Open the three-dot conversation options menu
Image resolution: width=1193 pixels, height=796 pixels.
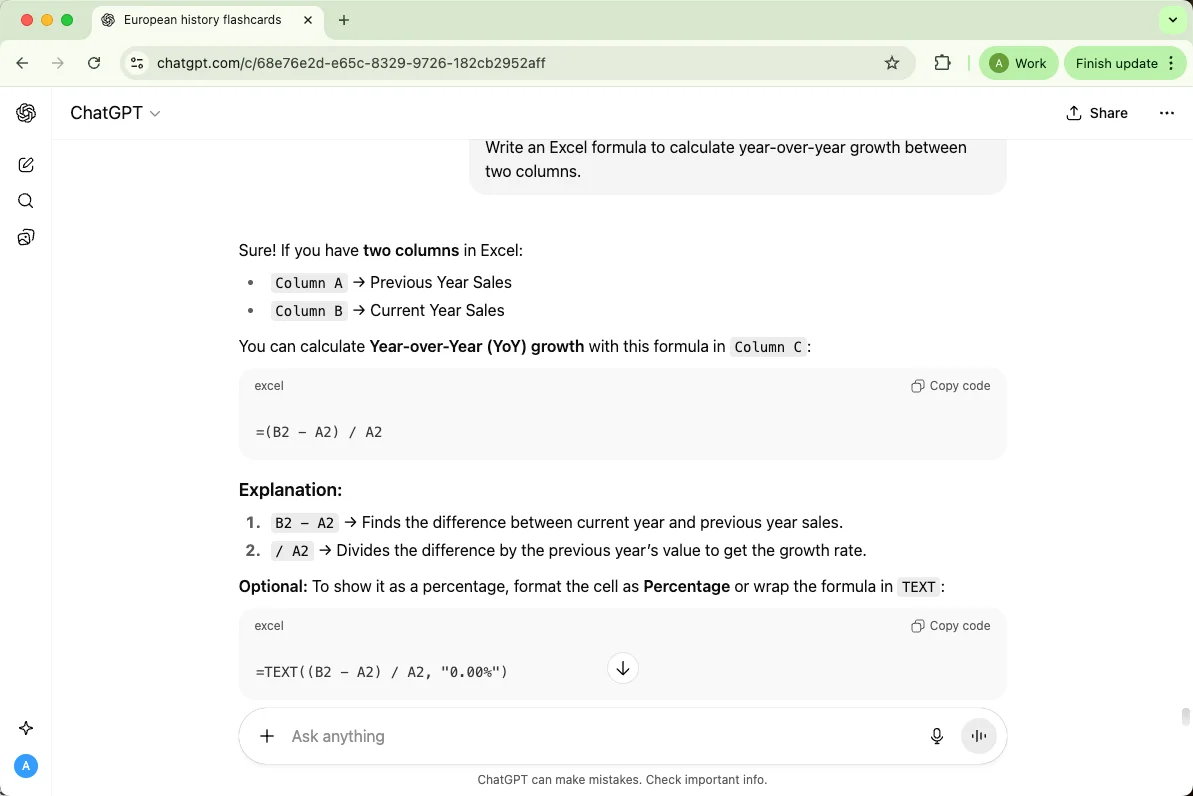point(1166,113)
